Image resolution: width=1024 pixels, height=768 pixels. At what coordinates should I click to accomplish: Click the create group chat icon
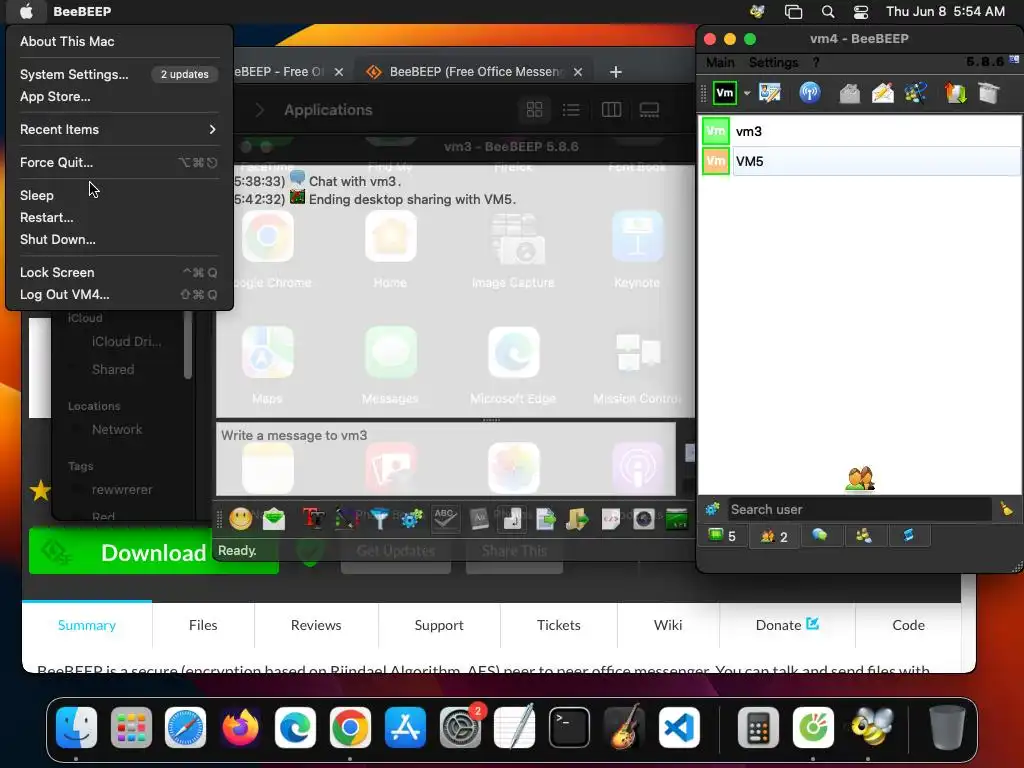[x=916, y=93]
